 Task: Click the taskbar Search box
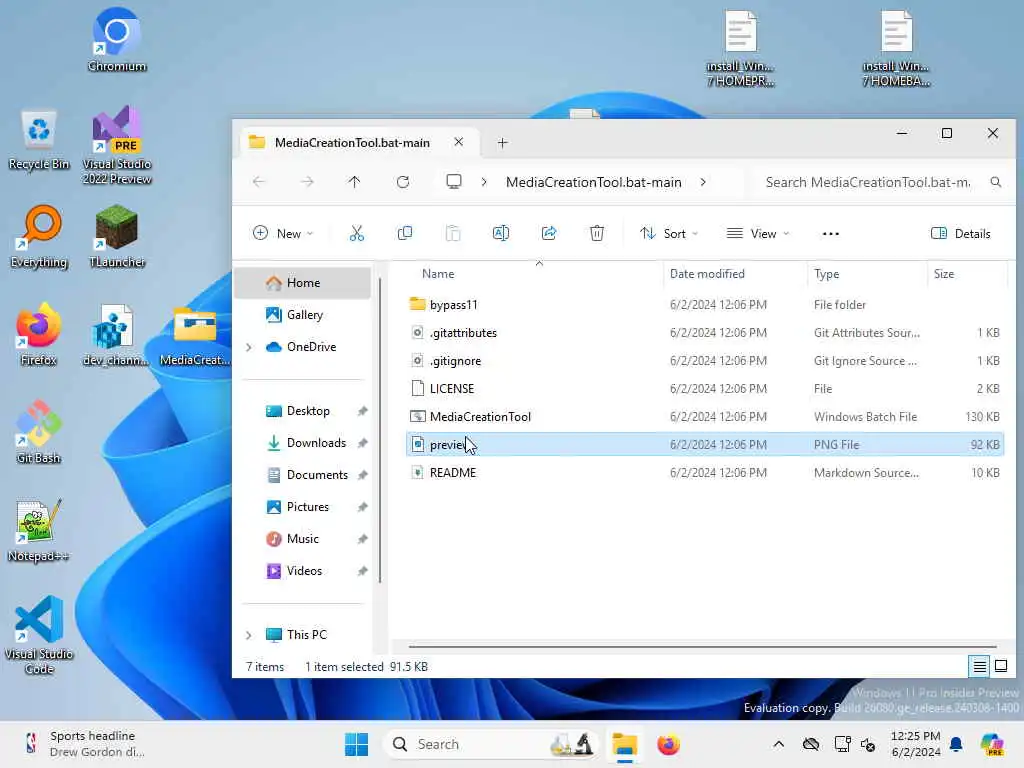491,744
